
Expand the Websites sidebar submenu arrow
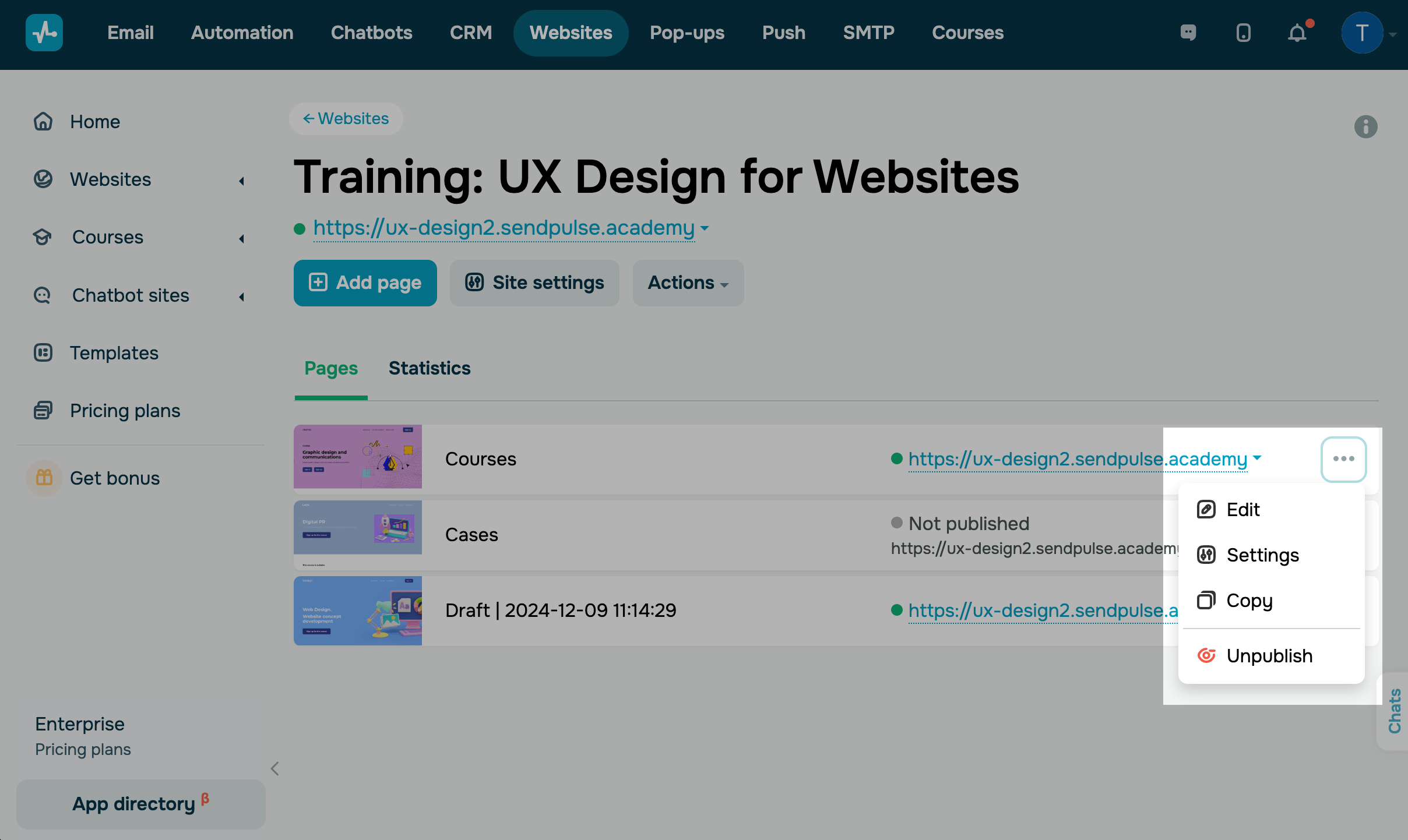241,181
